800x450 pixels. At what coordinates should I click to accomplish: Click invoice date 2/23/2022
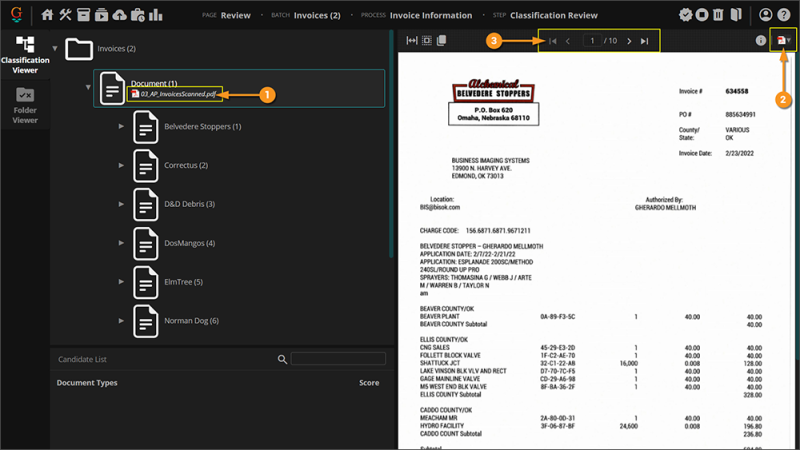pyautogui.click(x=739, y=153)
